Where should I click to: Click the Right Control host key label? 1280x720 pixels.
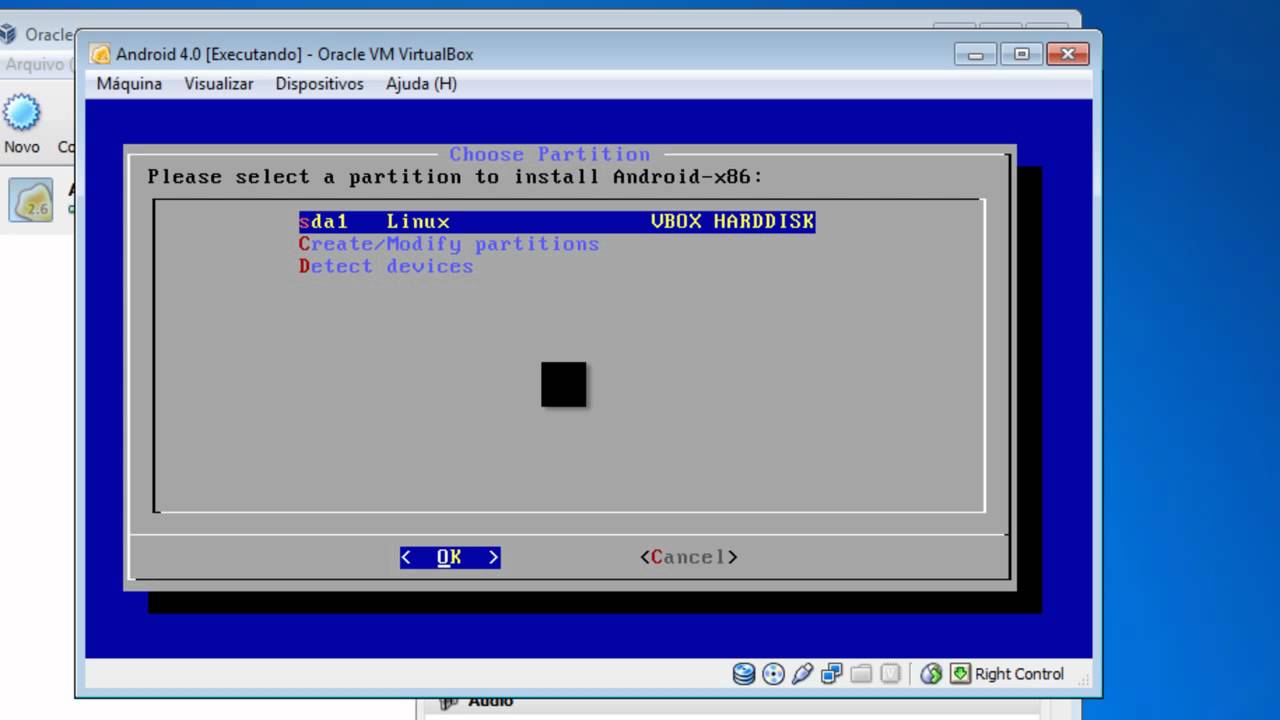(1019, 674)
